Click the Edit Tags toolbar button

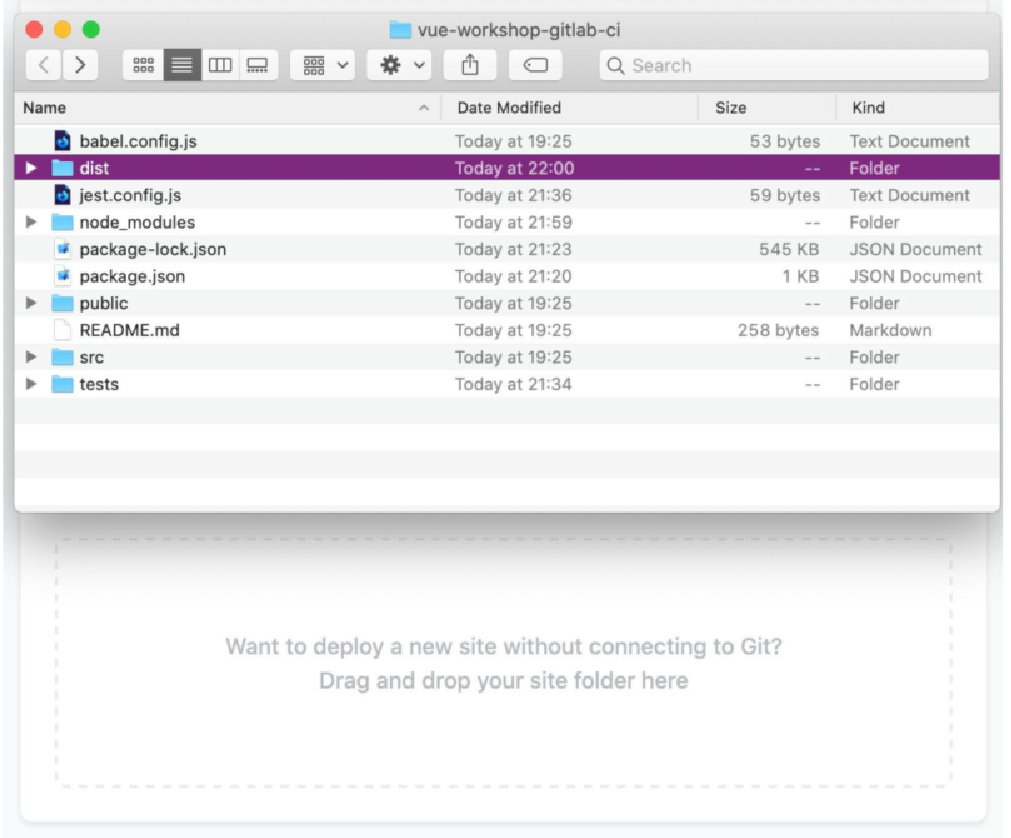coord(535,65)
